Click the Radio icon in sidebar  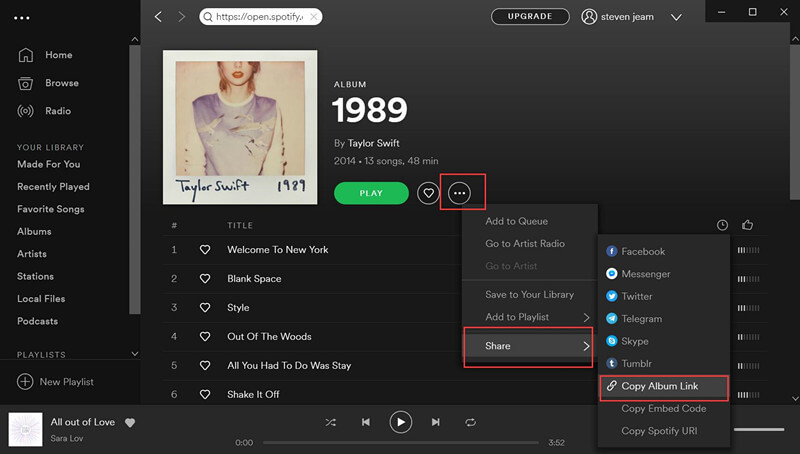[26, 111]
